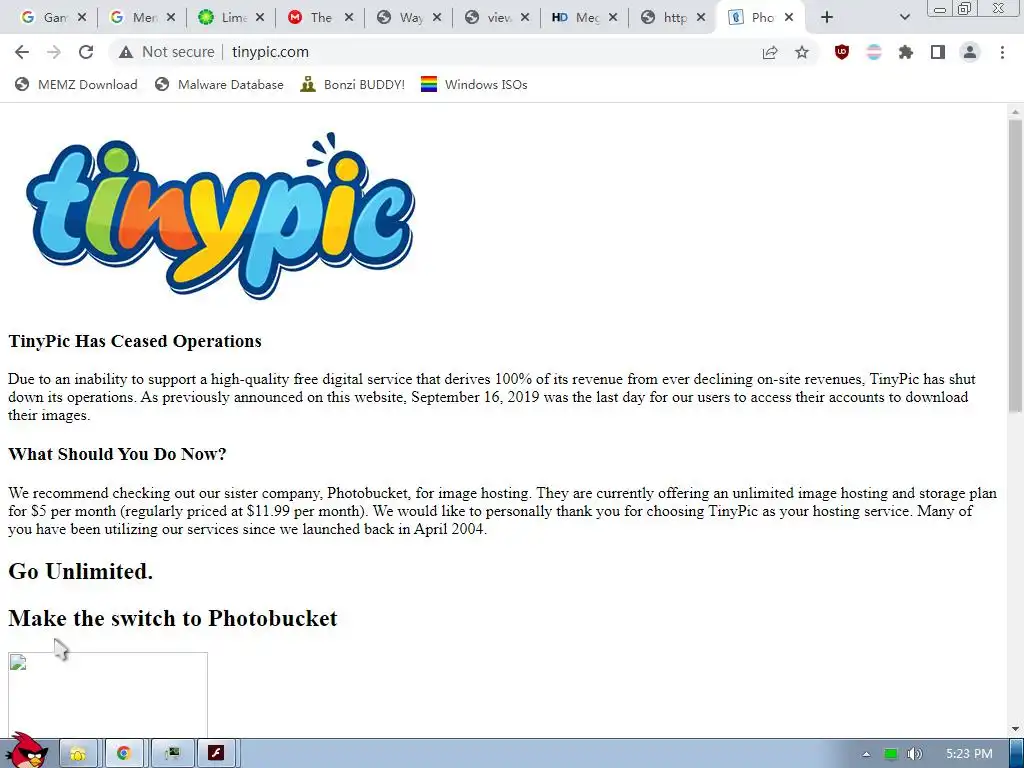
Task: Click the forward navigation arrow
Action: point(54,52)
